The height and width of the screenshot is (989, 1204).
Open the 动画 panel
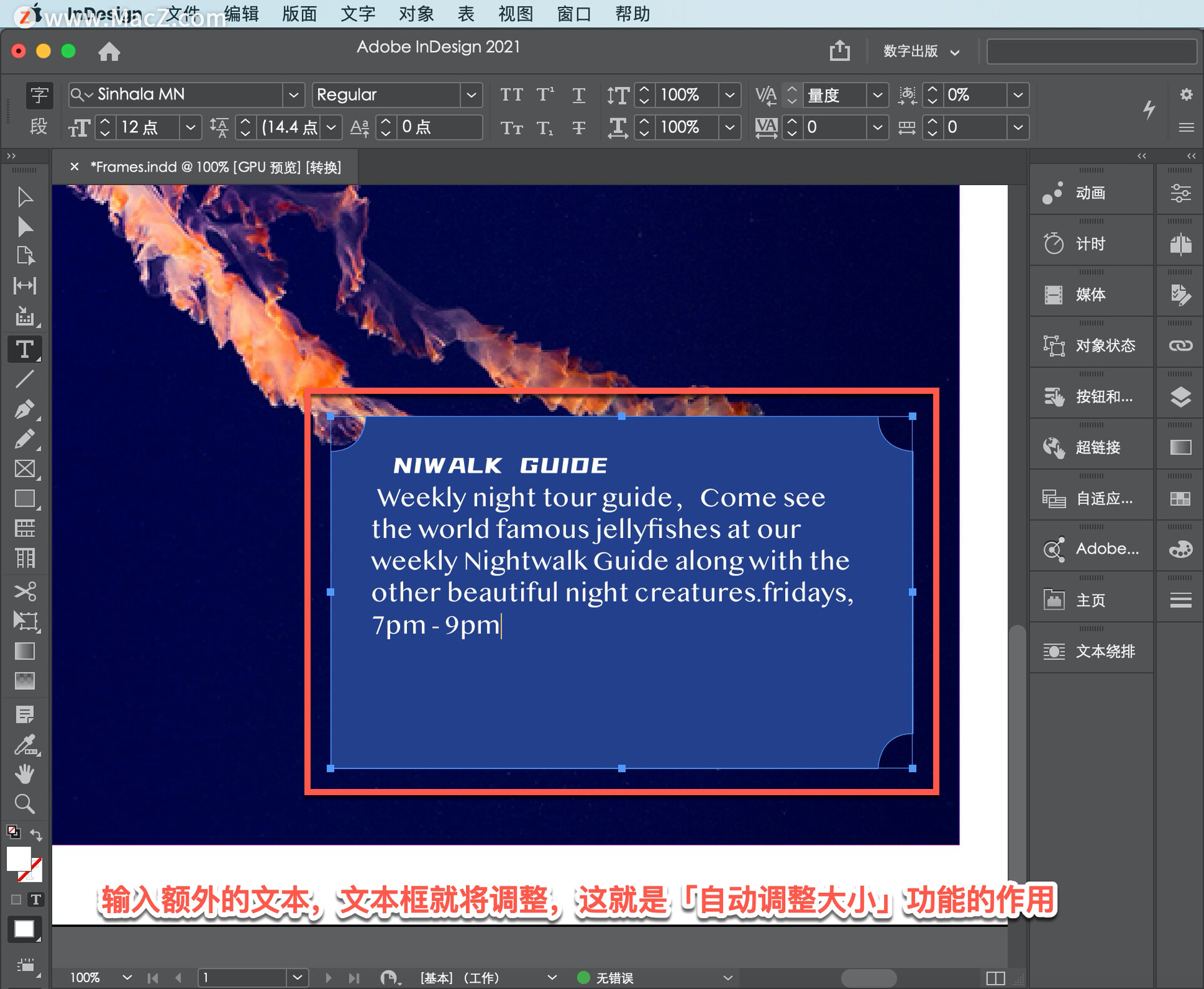pos(1091,193)
